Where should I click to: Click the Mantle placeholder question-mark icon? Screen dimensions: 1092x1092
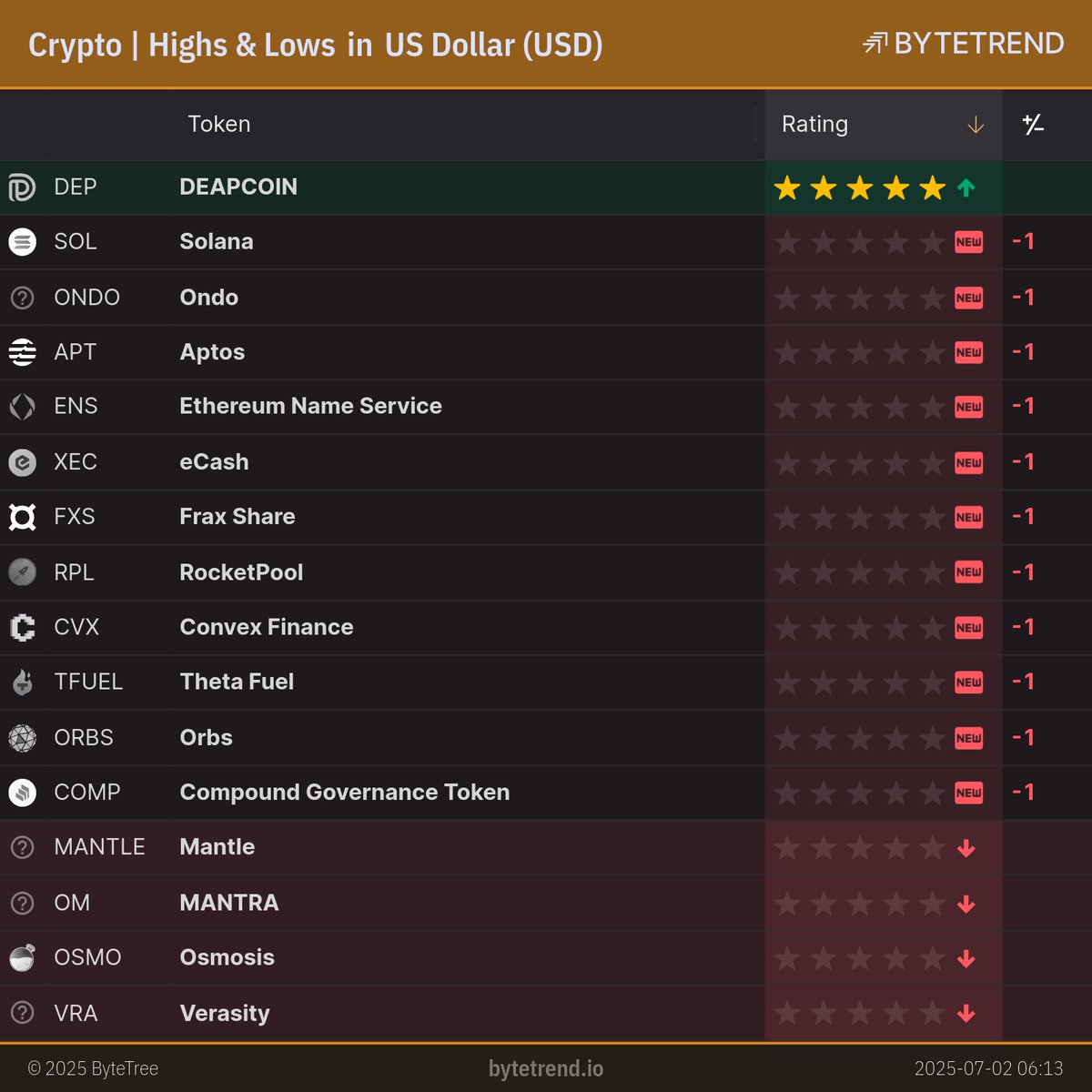(22, 847)
